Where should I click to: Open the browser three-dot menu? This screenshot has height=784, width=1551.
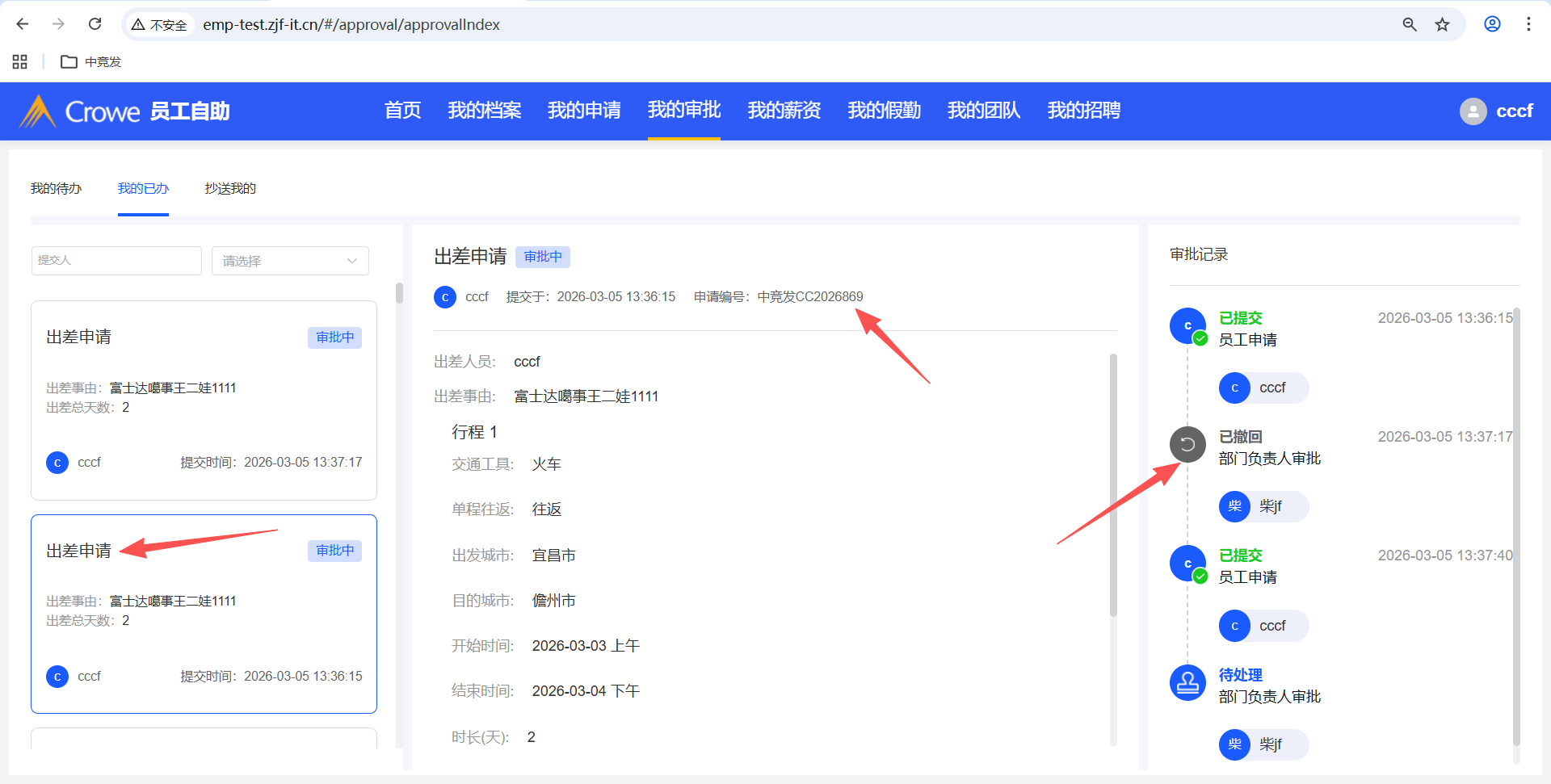1528,24
